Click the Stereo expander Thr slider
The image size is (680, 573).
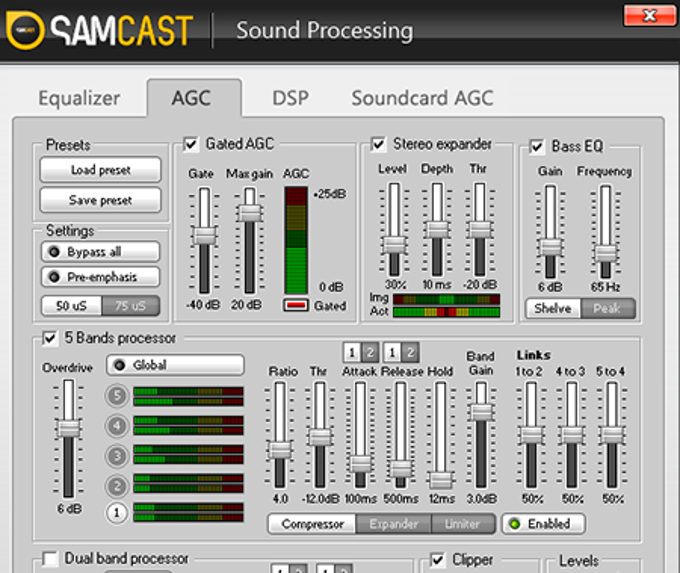pos(479,229)
